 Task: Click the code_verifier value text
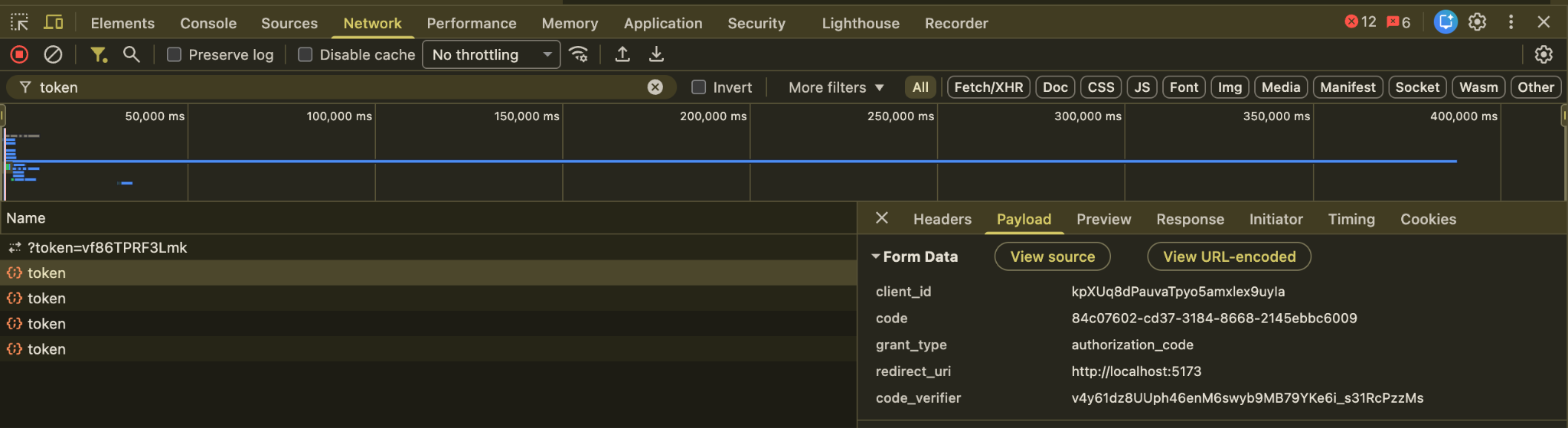coord(1247,398)
